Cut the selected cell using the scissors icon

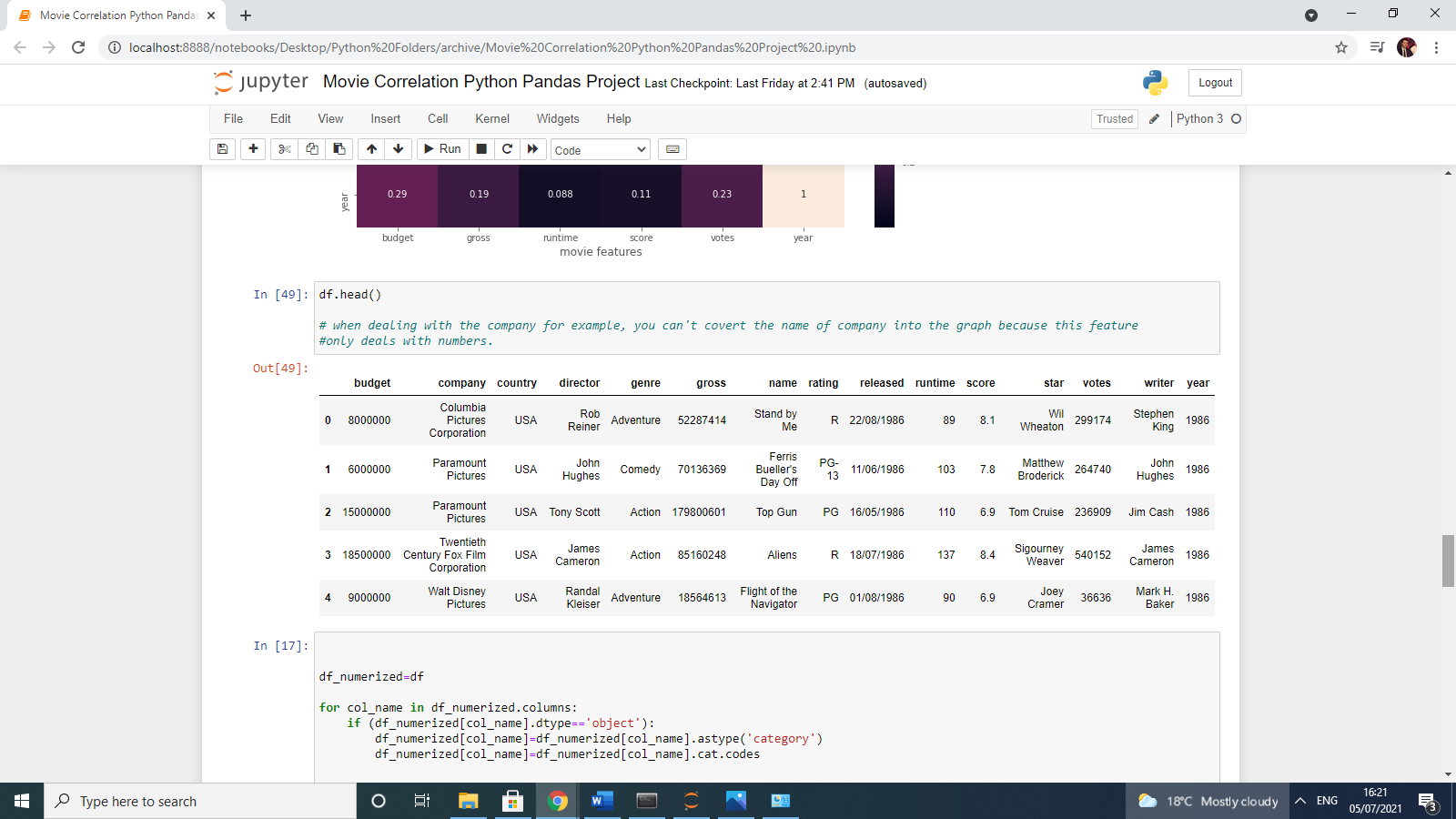[x=283, y=148]
